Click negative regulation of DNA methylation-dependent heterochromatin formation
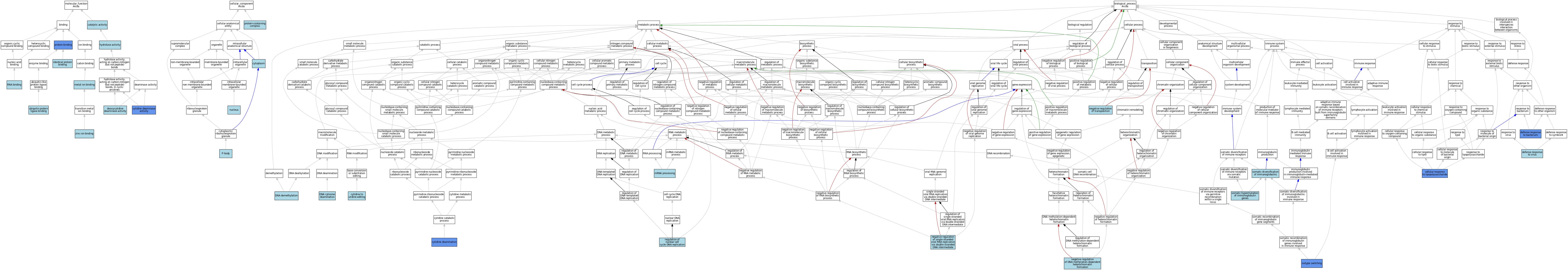The width and height of the screenshot is (1568, 270). [1082, 263]
